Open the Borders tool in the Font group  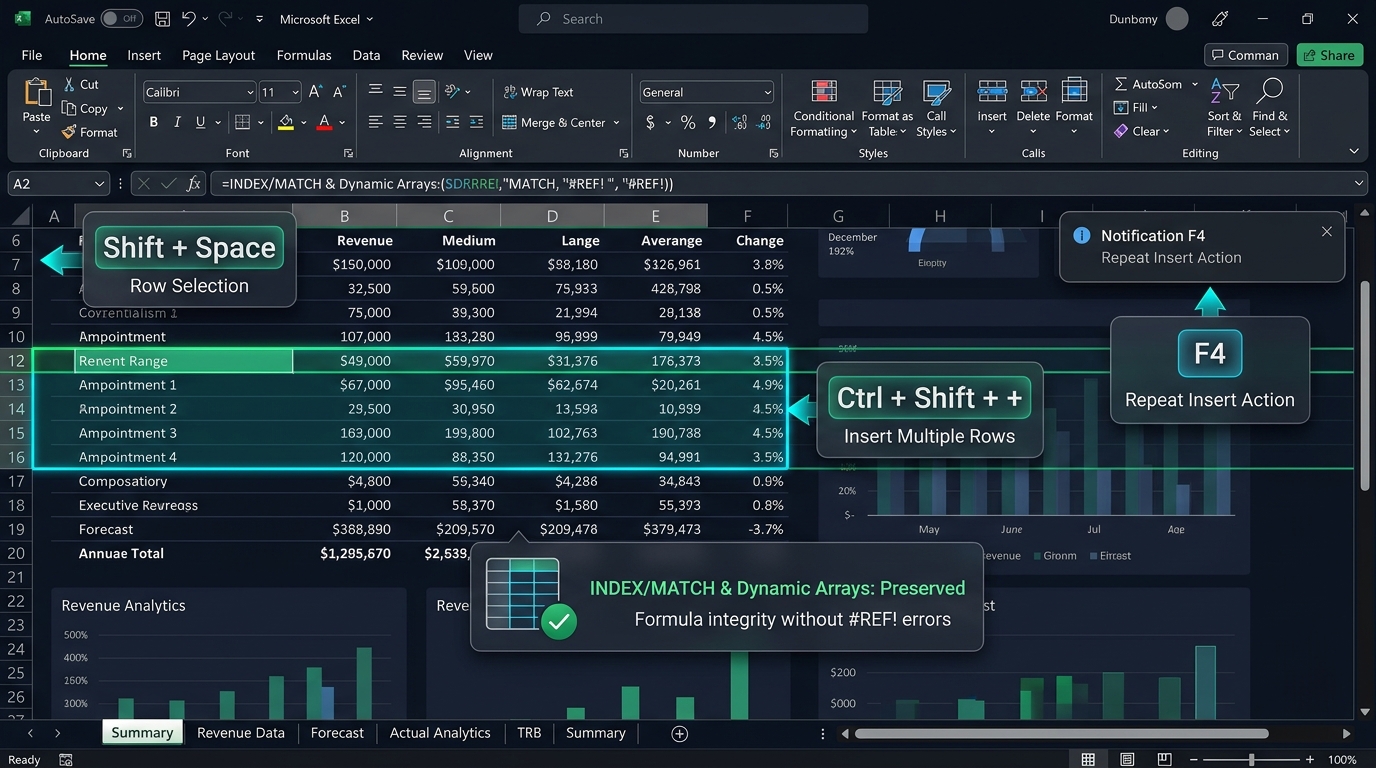pos(242,122)
